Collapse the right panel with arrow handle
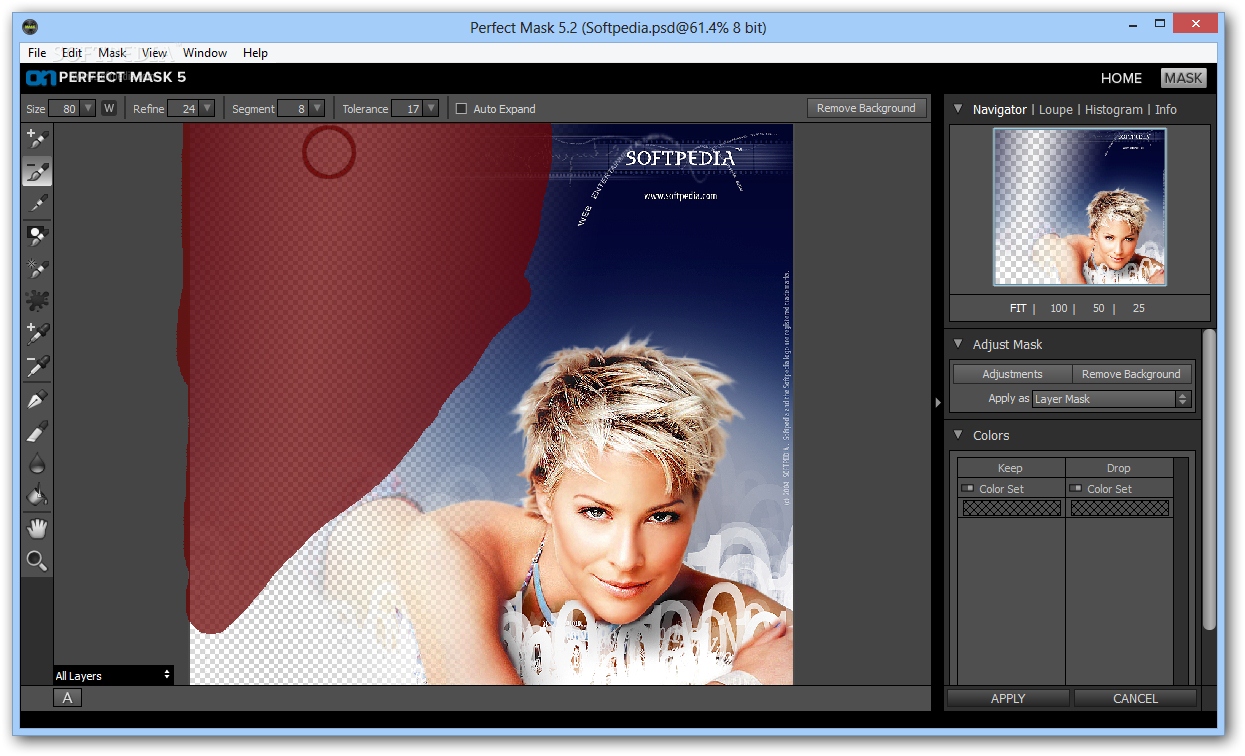Viewport: 1245px width, 756px height. 938,402
